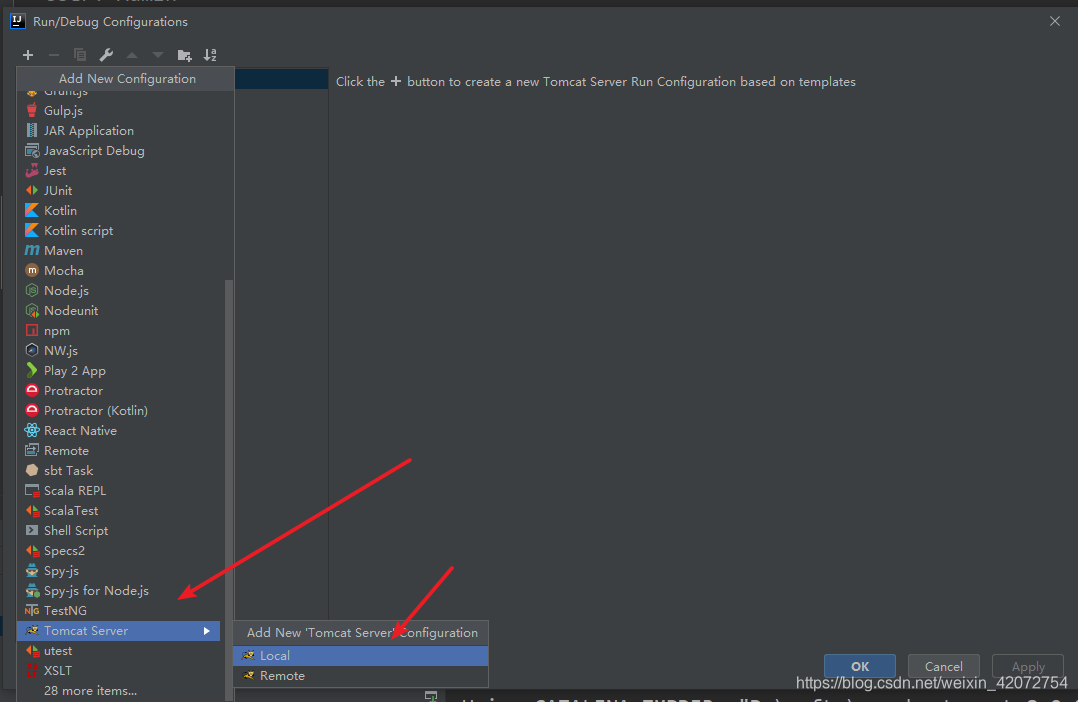Click the Sort Configurations alphabetically icon
This screenshot has height=702, width=1078.
pyautogui.click(x=210, y=55)
